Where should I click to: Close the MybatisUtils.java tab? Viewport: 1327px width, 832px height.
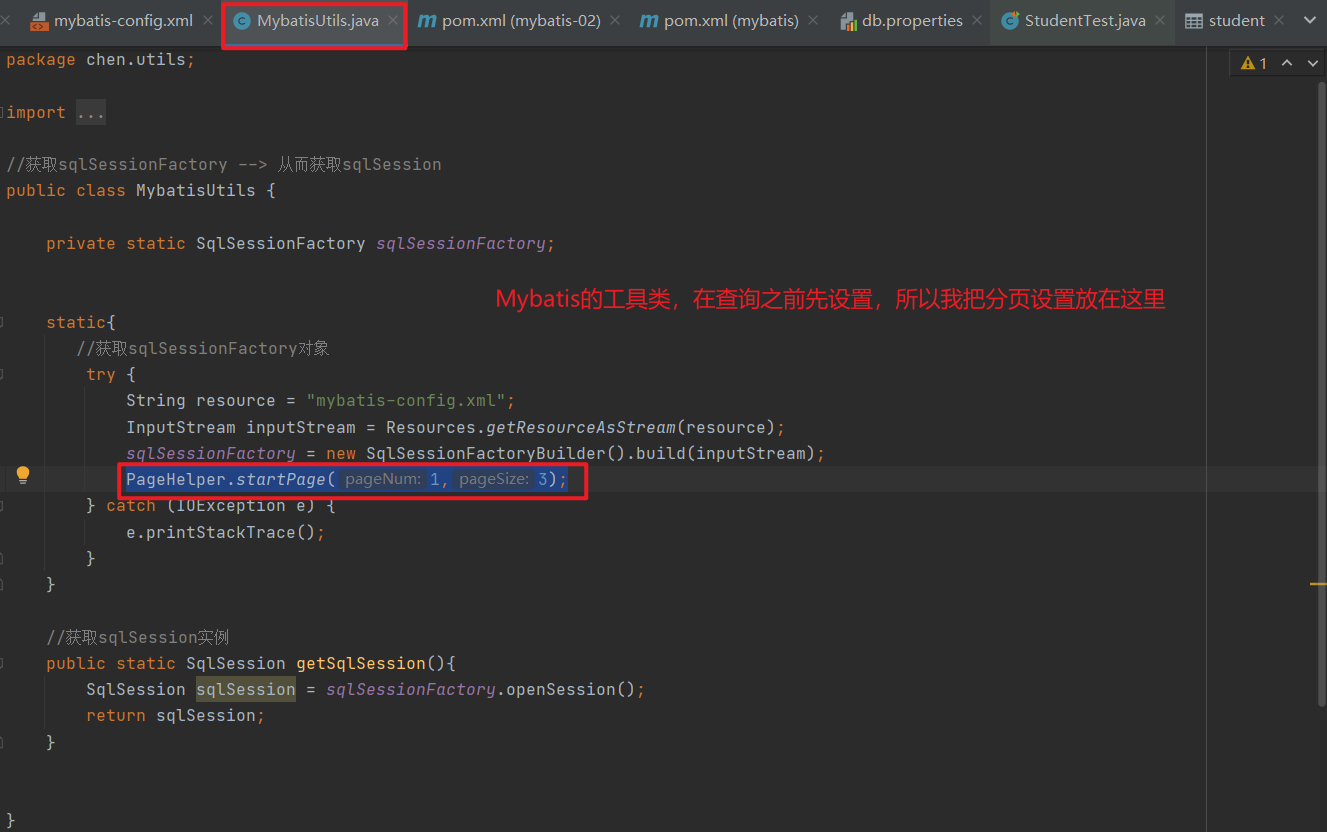coord(393,21)
